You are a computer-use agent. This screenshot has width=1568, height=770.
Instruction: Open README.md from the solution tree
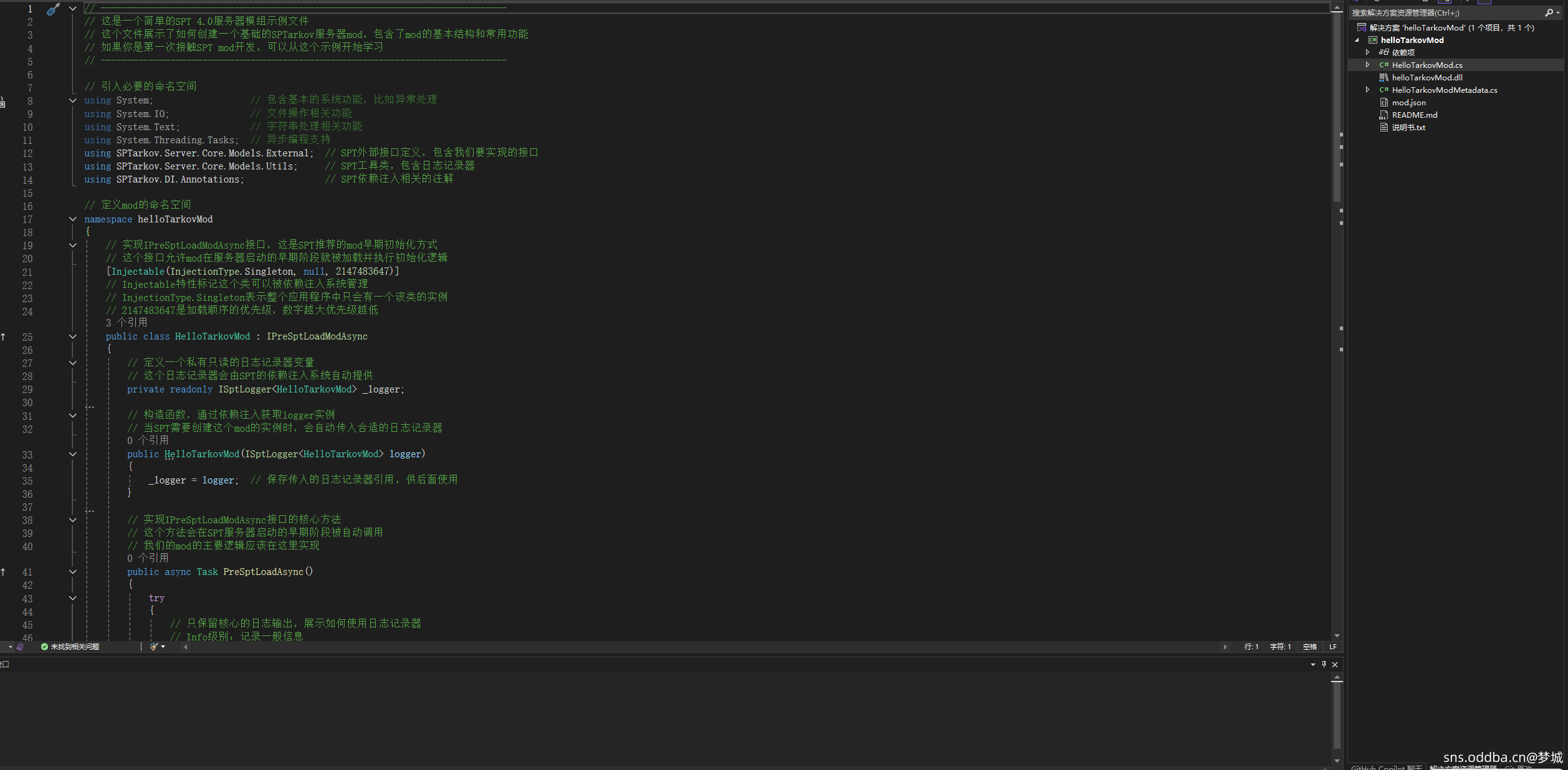tap(1414, 115)
